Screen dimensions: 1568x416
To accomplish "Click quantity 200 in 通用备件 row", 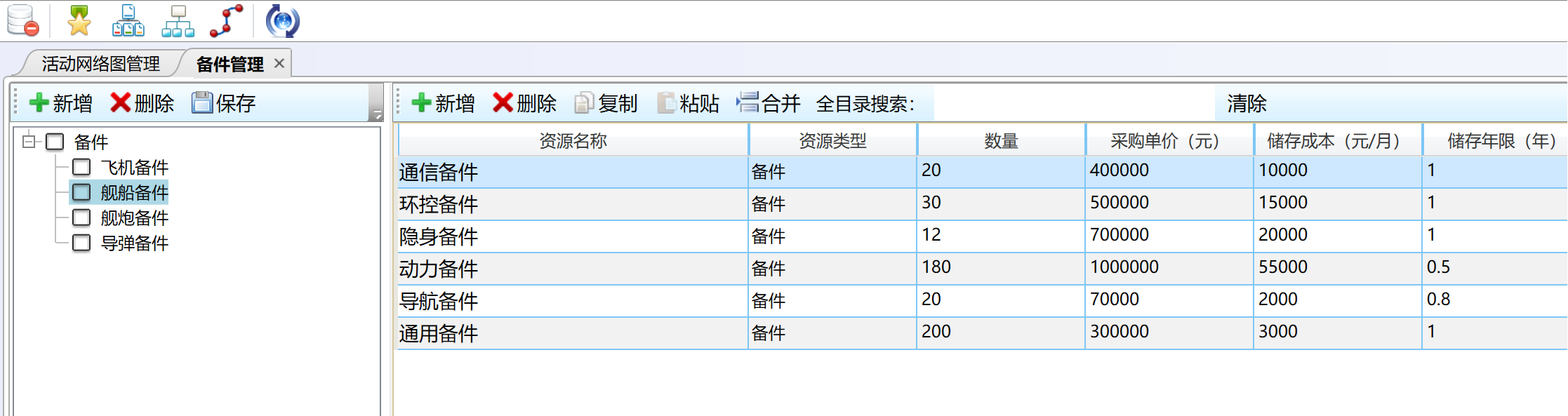I will click(1001, 333).
